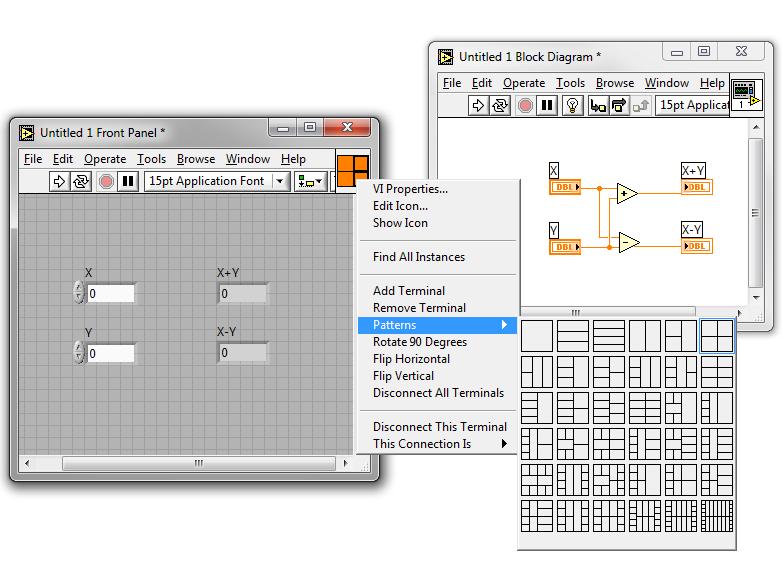Click the Run arrow in Block Diagram toolbar
The image size is (782, 562).
point(478,105)
